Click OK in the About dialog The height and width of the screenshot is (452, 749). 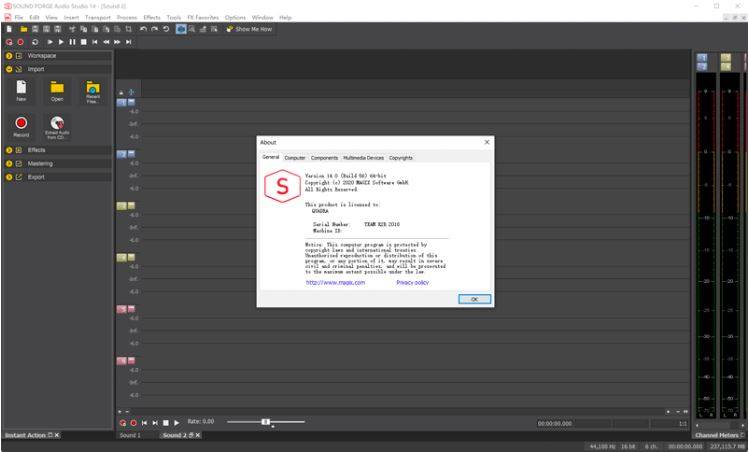(474, 299)
